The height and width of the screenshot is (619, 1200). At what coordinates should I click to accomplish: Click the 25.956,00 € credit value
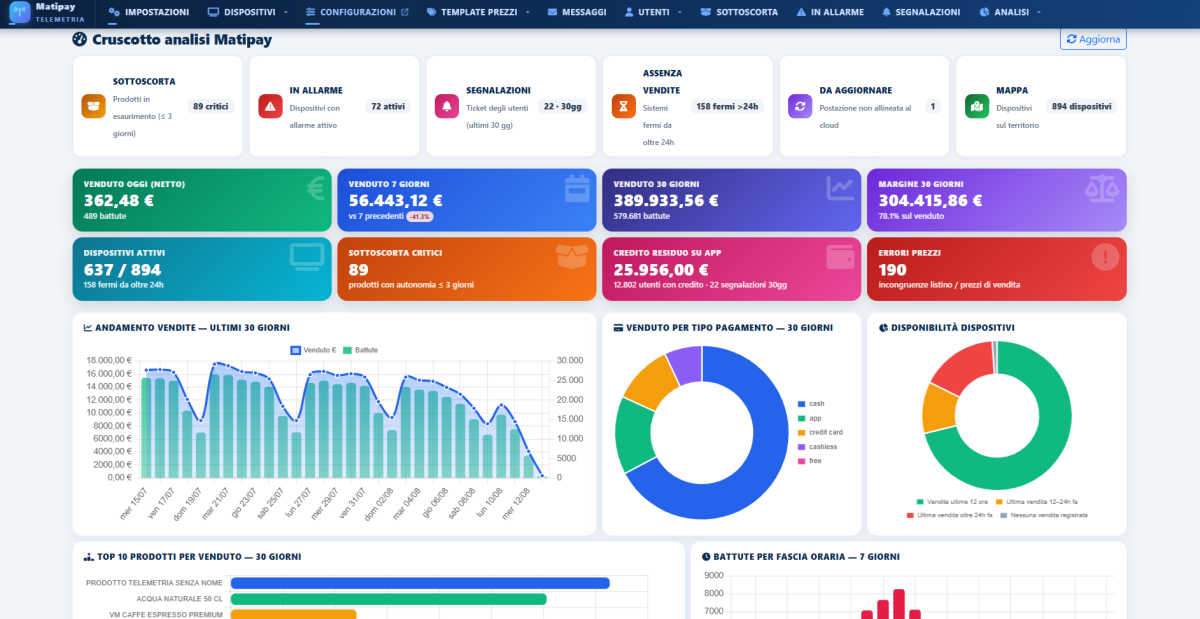click(661, 270)
